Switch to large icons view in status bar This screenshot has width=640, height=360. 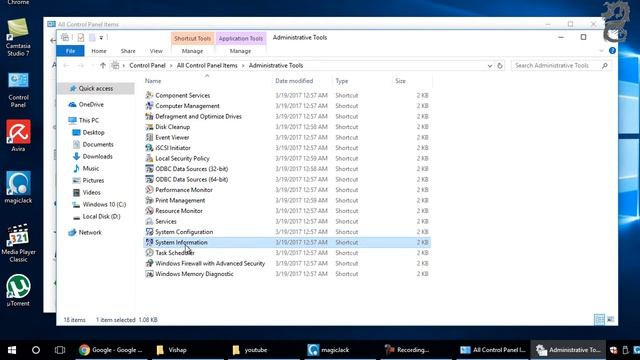(610, 320)
